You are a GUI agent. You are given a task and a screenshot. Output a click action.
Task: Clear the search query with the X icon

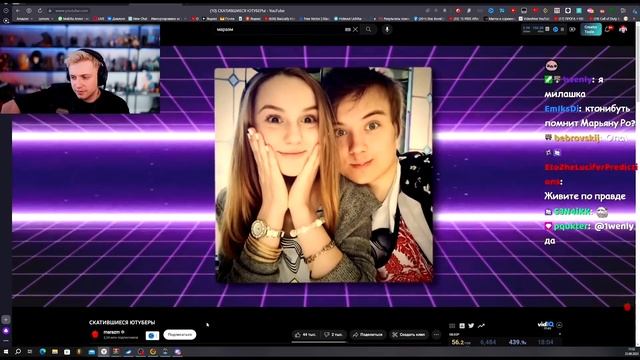point(356,29)
